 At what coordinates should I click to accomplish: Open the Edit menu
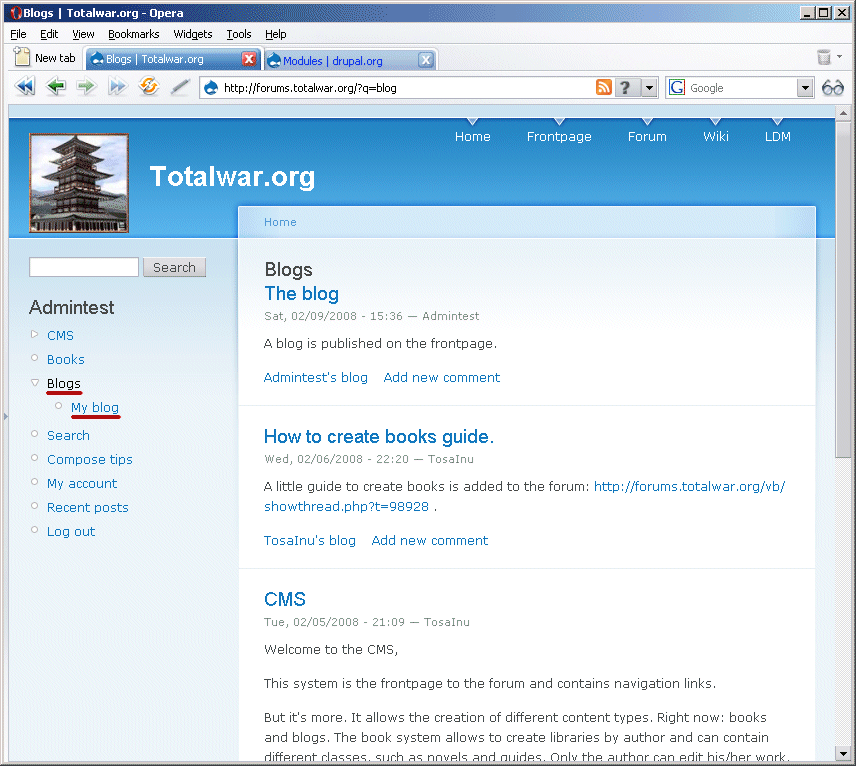[49, 34]
